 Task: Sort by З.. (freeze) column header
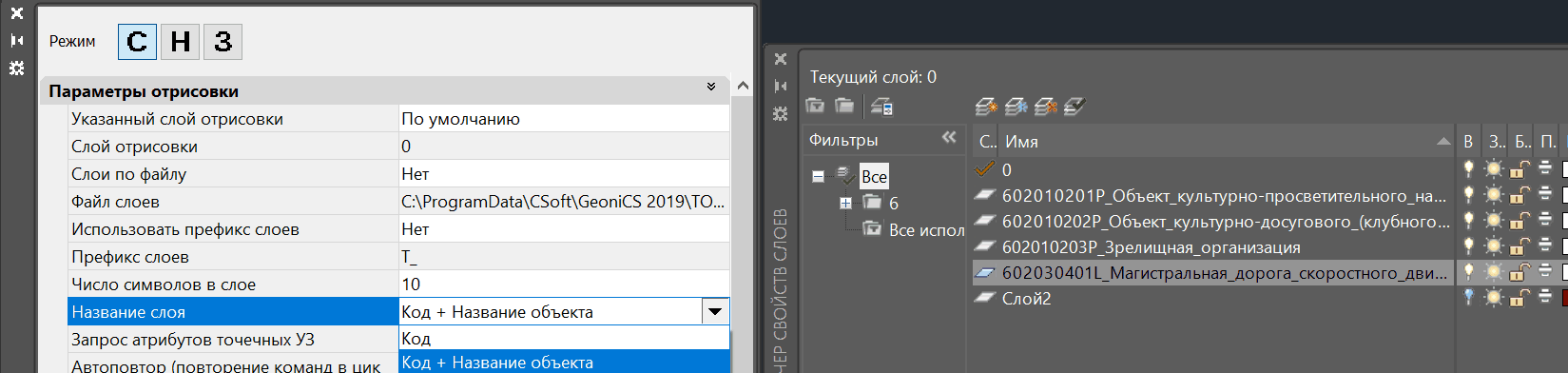click(x=1496, y=141)
